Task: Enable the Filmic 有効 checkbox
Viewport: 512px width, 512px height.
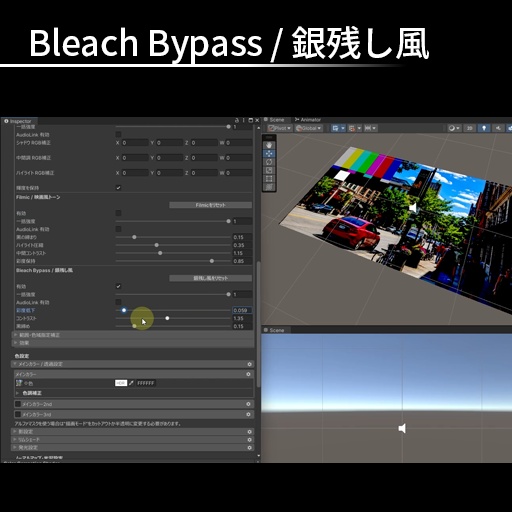Action: click(118, 213)
